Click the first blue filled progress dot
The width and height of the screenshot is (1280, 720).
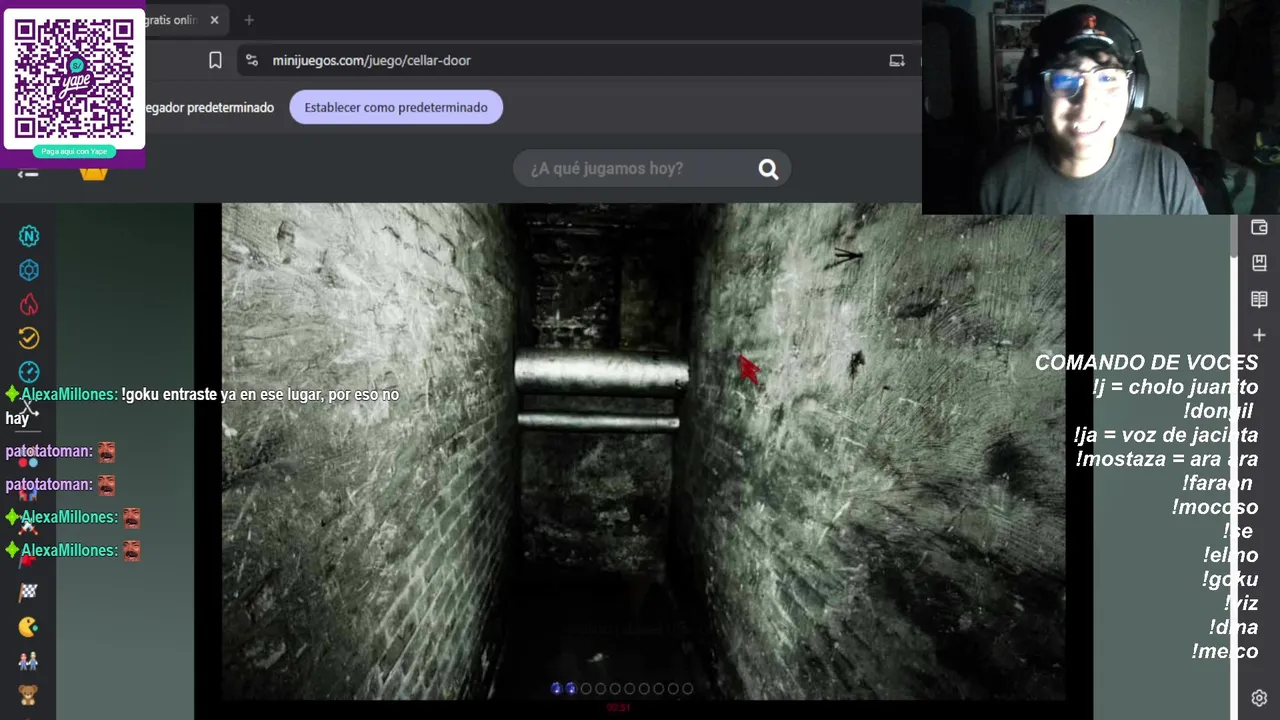(557, 688)
